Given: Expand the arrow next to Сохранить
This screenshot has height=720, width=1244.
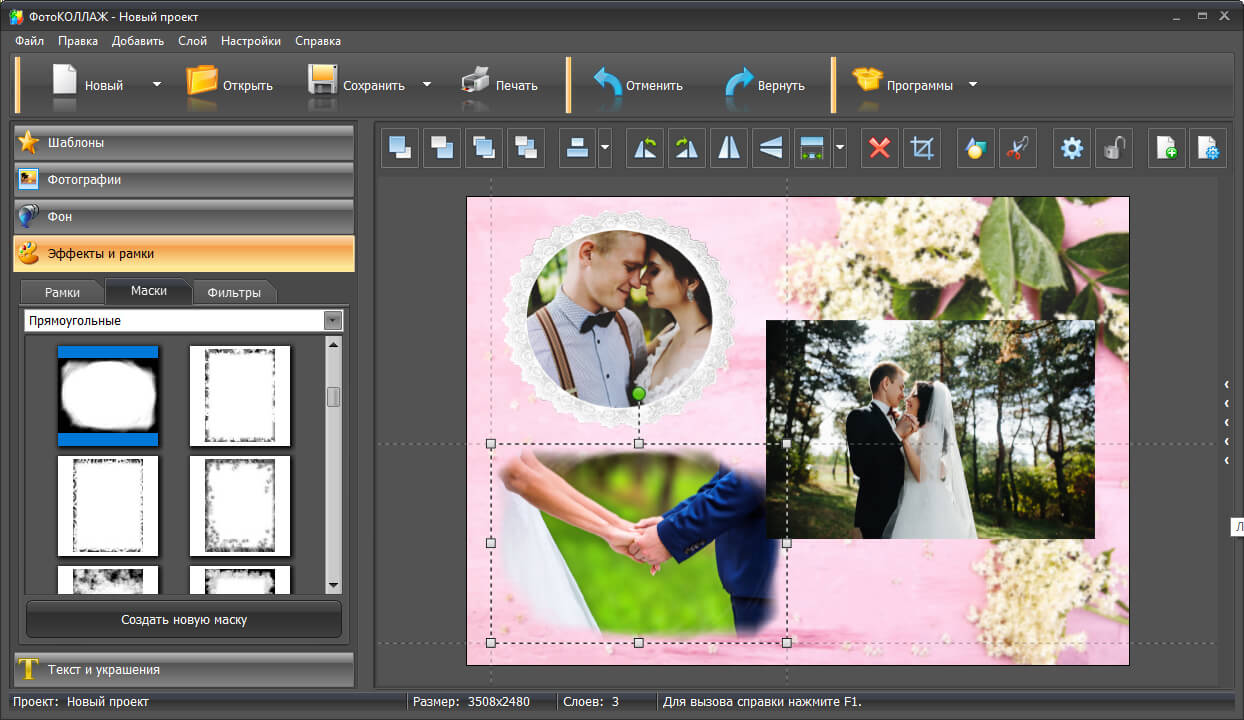Looking at the screenshot, I should 427,85.
